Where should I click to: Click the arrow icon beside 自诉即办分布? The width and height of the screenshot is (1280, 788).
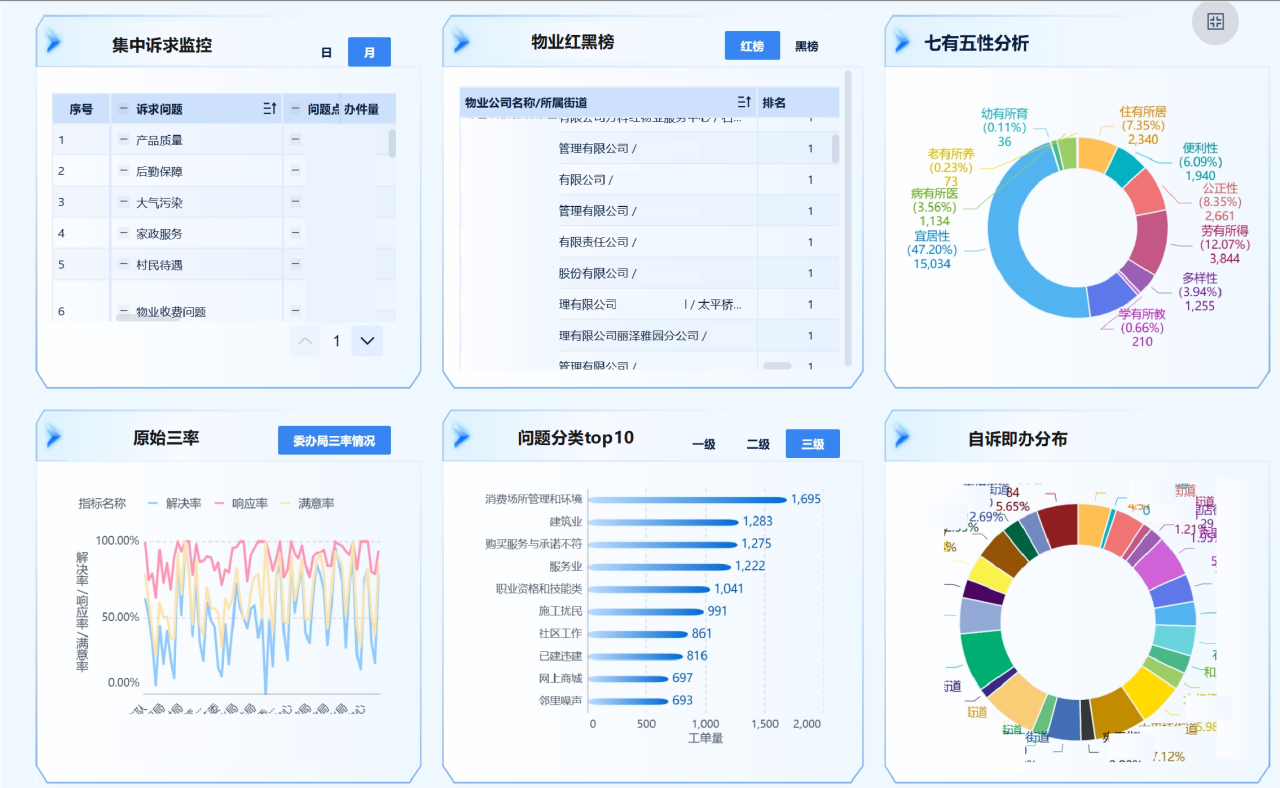[902, 437]
